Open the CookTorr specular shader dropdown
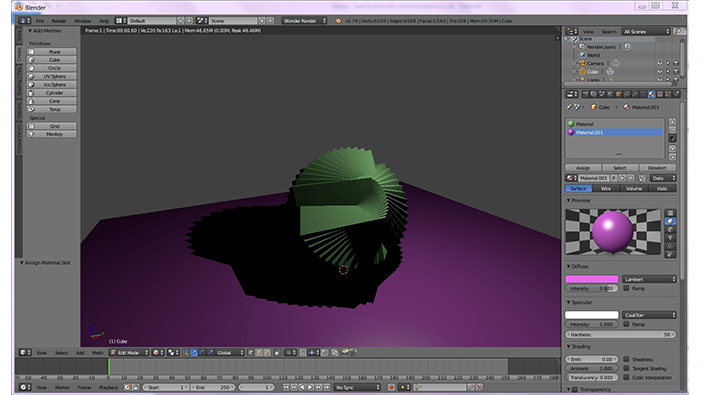Viewport: 702px width, 395px height. coord(649,315)
